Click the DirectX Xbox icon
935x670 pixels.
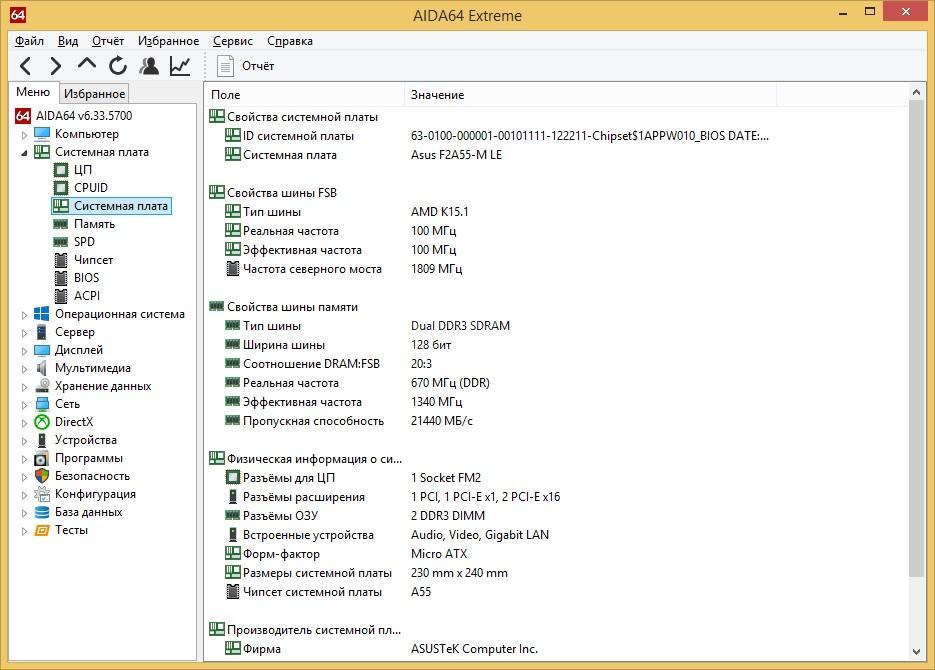tap(42, 422)
